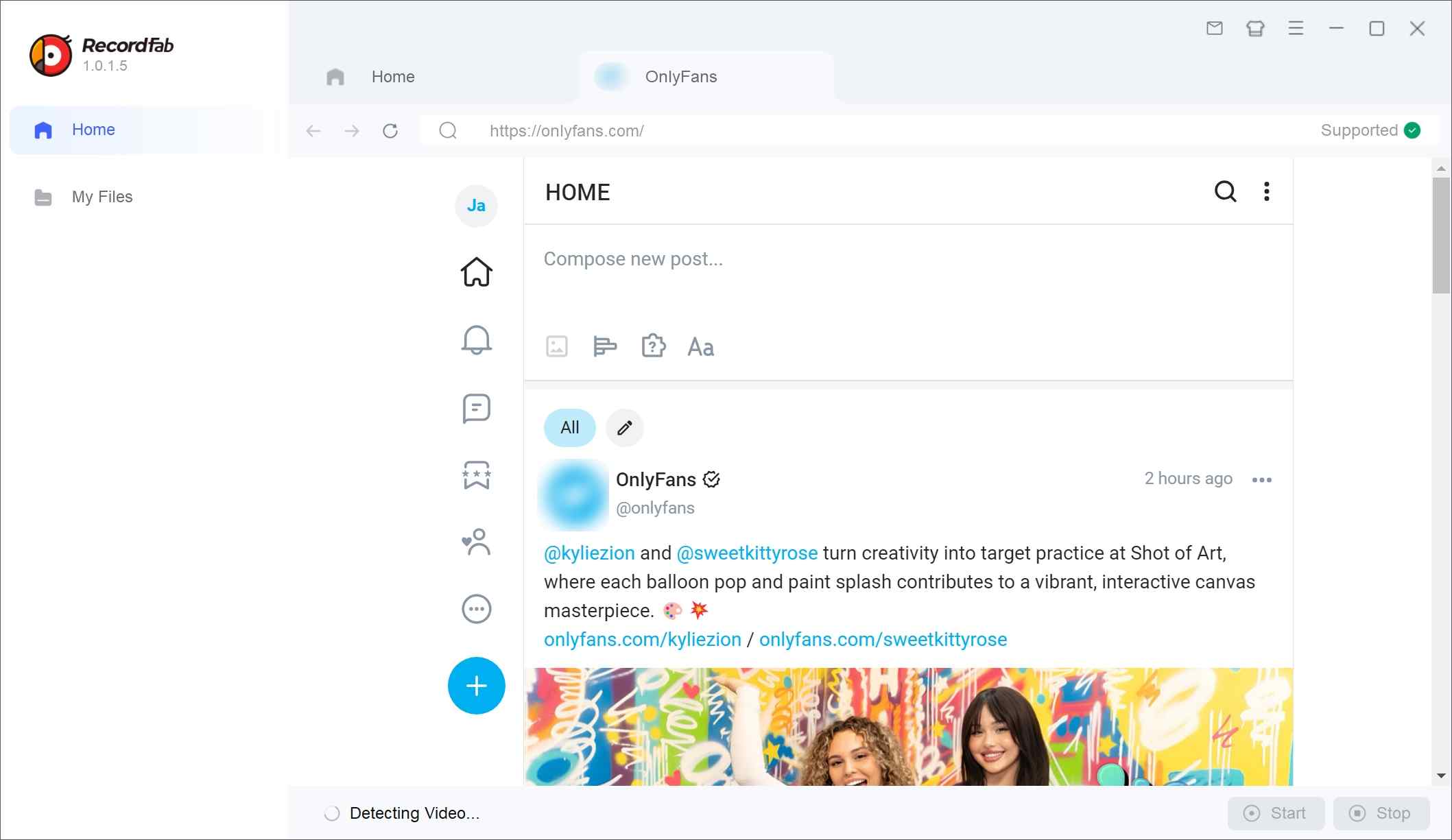Open My Files in sidebar
The width and height of the screenshot is (1452, 840).
tap(102, 197)
